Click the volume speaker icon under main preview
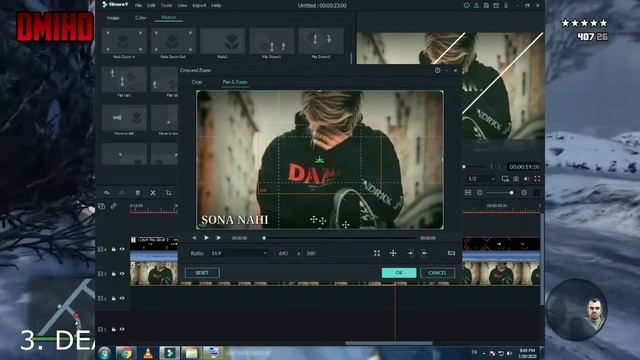The image size is (640, 360). pyautogui.click(x=527, y=179)
